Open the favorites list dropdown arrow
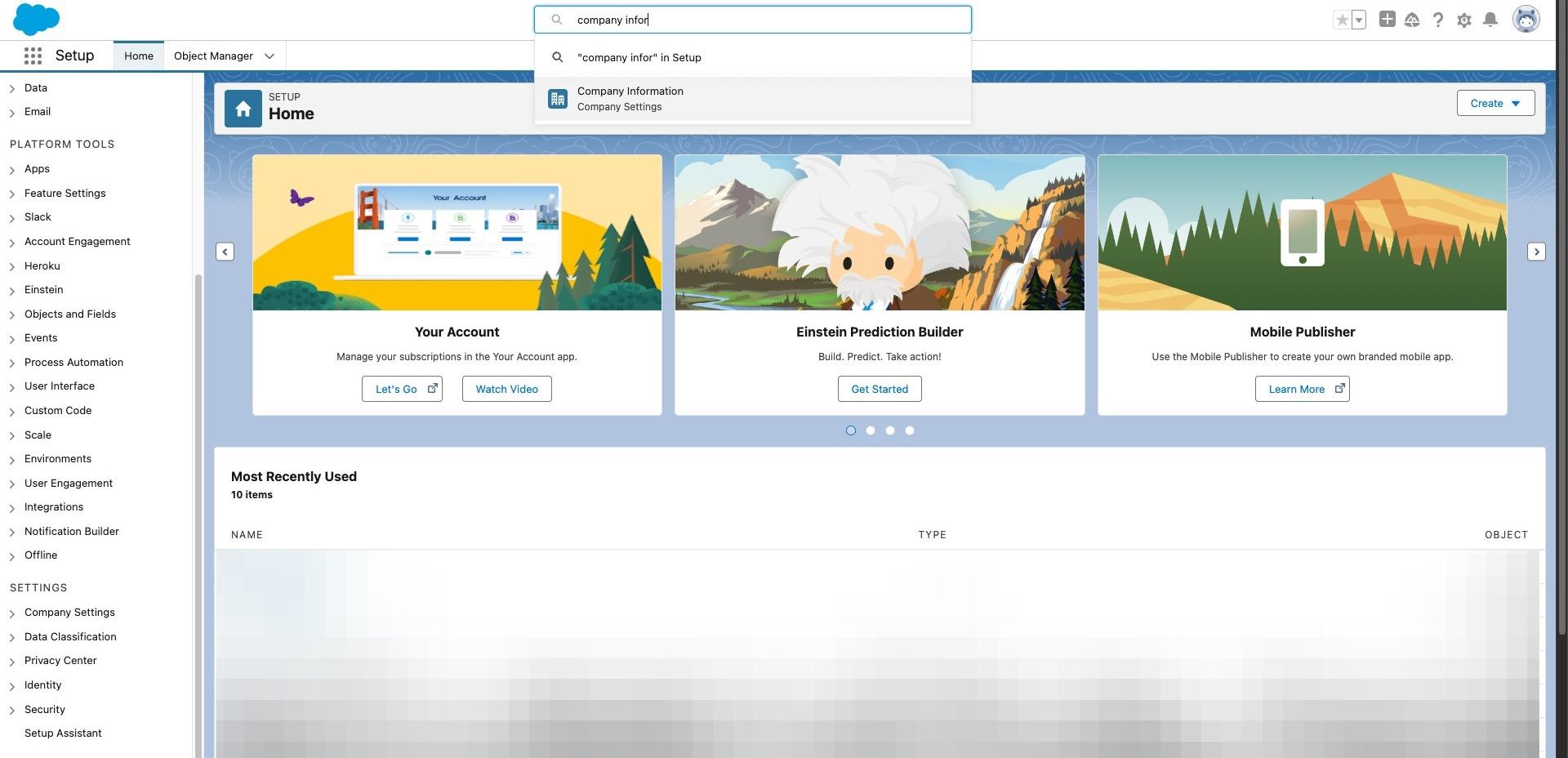The height and width of the screenshot is (758, 1568). click(1359, 20)
